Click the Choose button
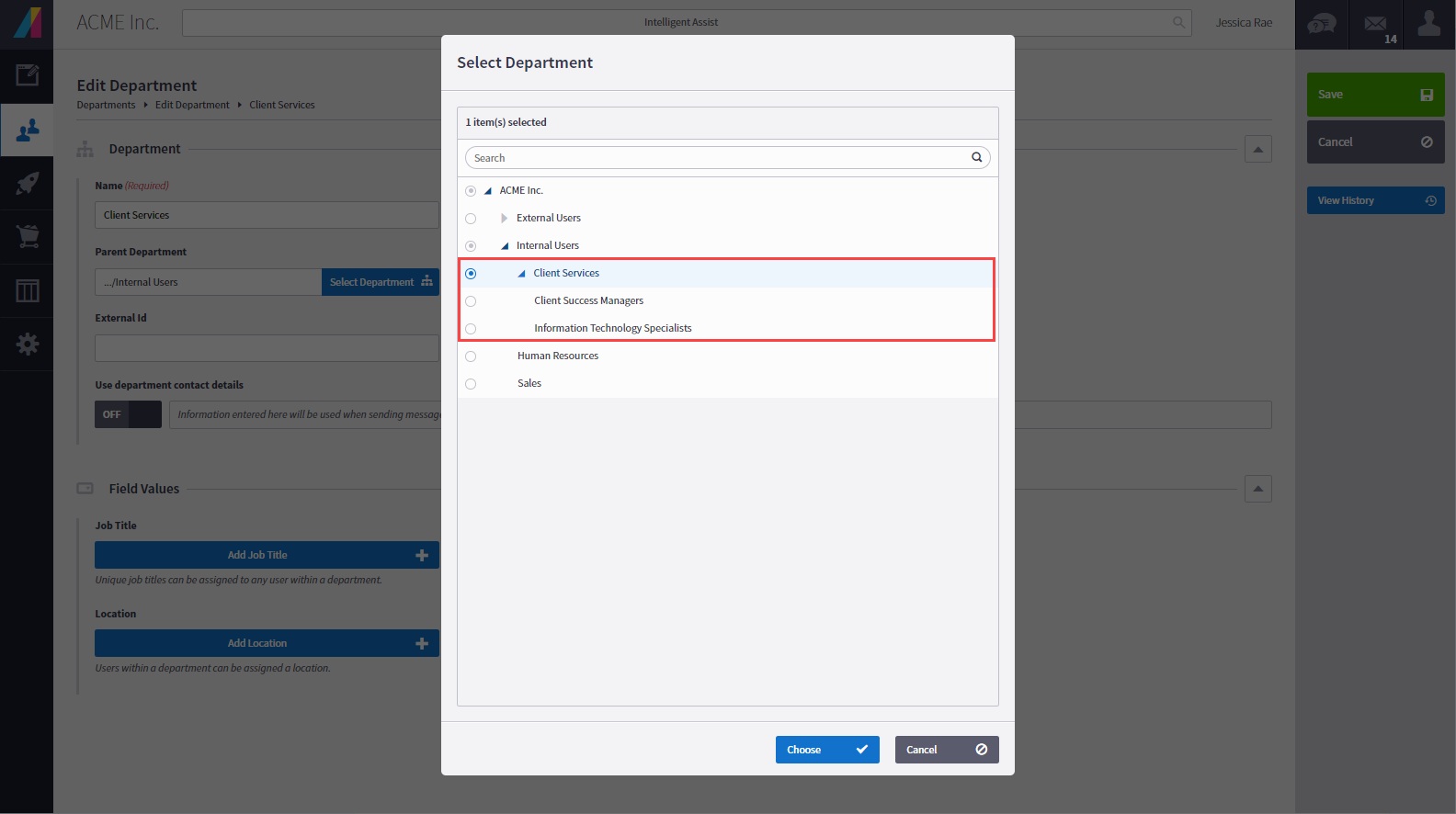Viewport: 1456px width, 814px height. click(826, 750)
